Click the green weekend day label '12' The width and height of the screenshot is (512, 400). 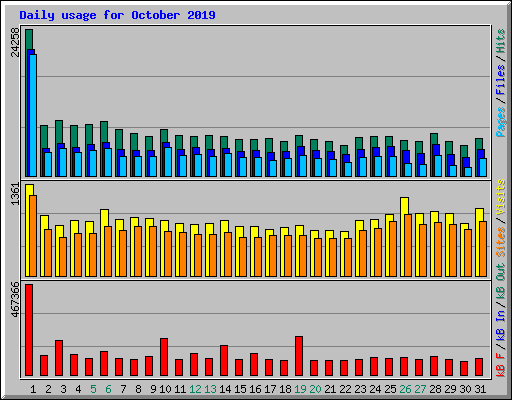(195, 389)
